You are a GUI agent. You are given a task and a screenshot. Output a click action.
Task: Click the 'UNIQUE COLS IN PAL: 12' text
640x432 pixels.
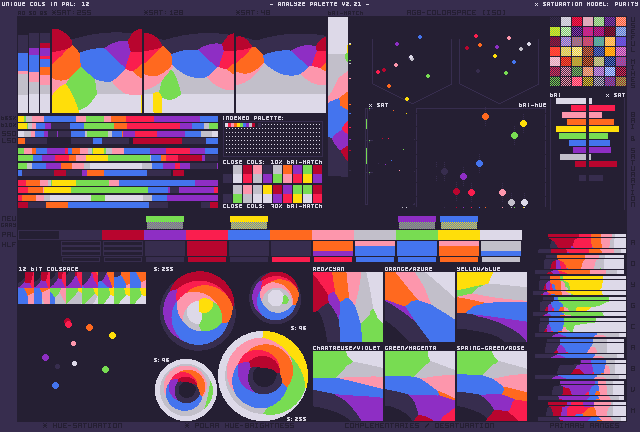(x=45, y=4)
